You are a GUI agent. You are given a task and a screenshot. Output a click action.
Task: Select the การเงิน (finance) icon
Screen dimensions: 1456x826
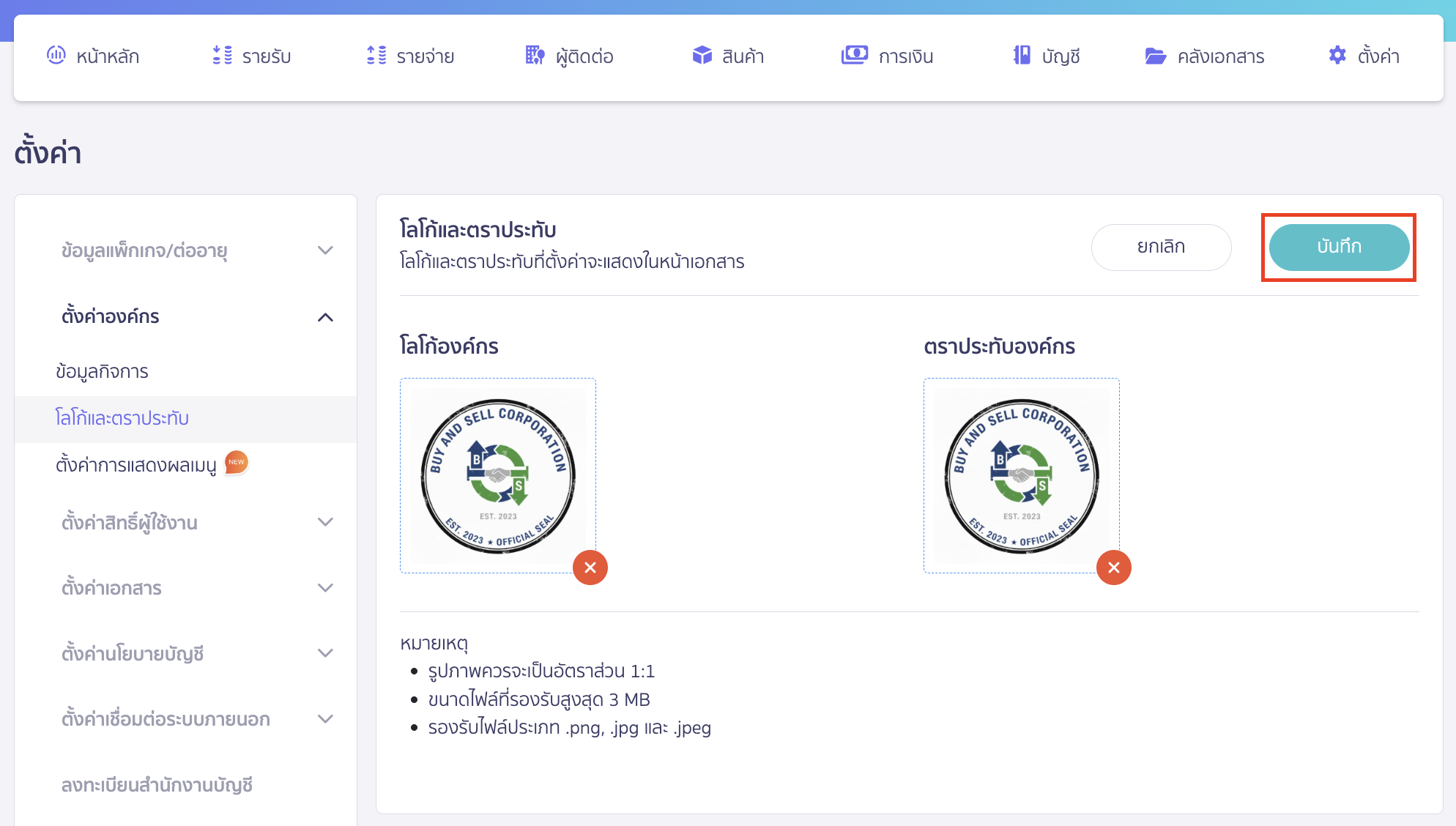point(855,55)
